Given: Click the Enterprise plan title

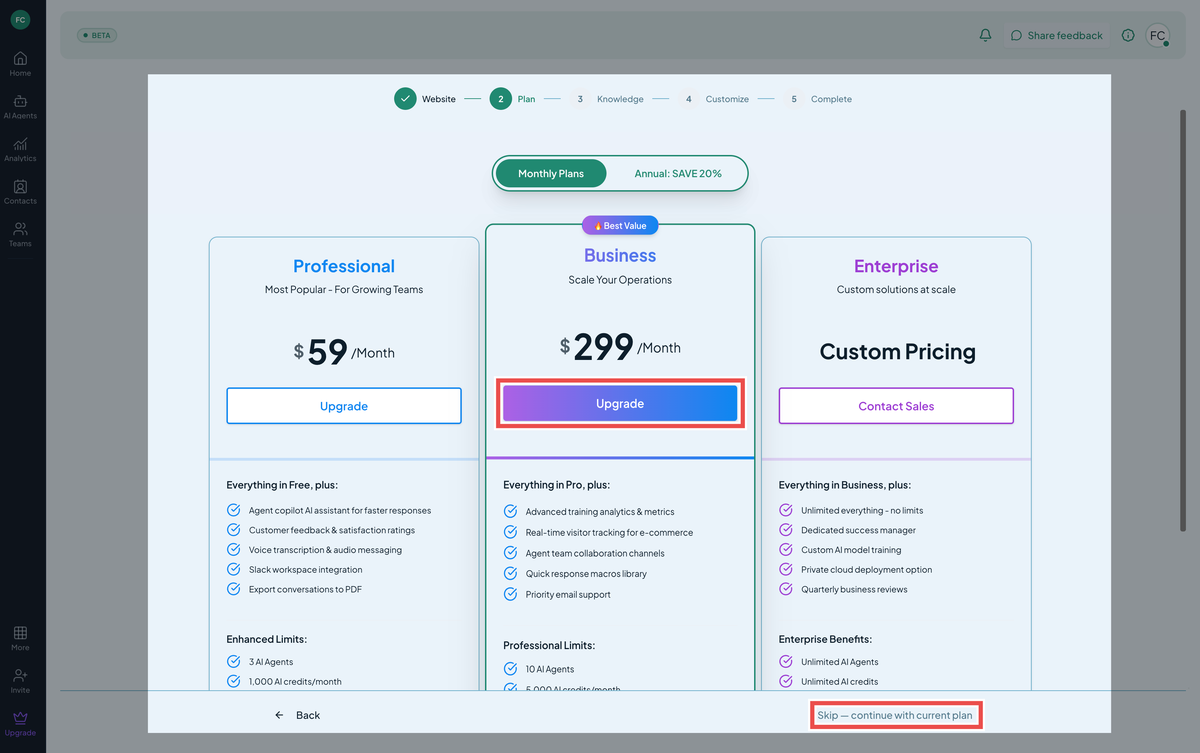Looking at the screenshot, I should 896,266.
